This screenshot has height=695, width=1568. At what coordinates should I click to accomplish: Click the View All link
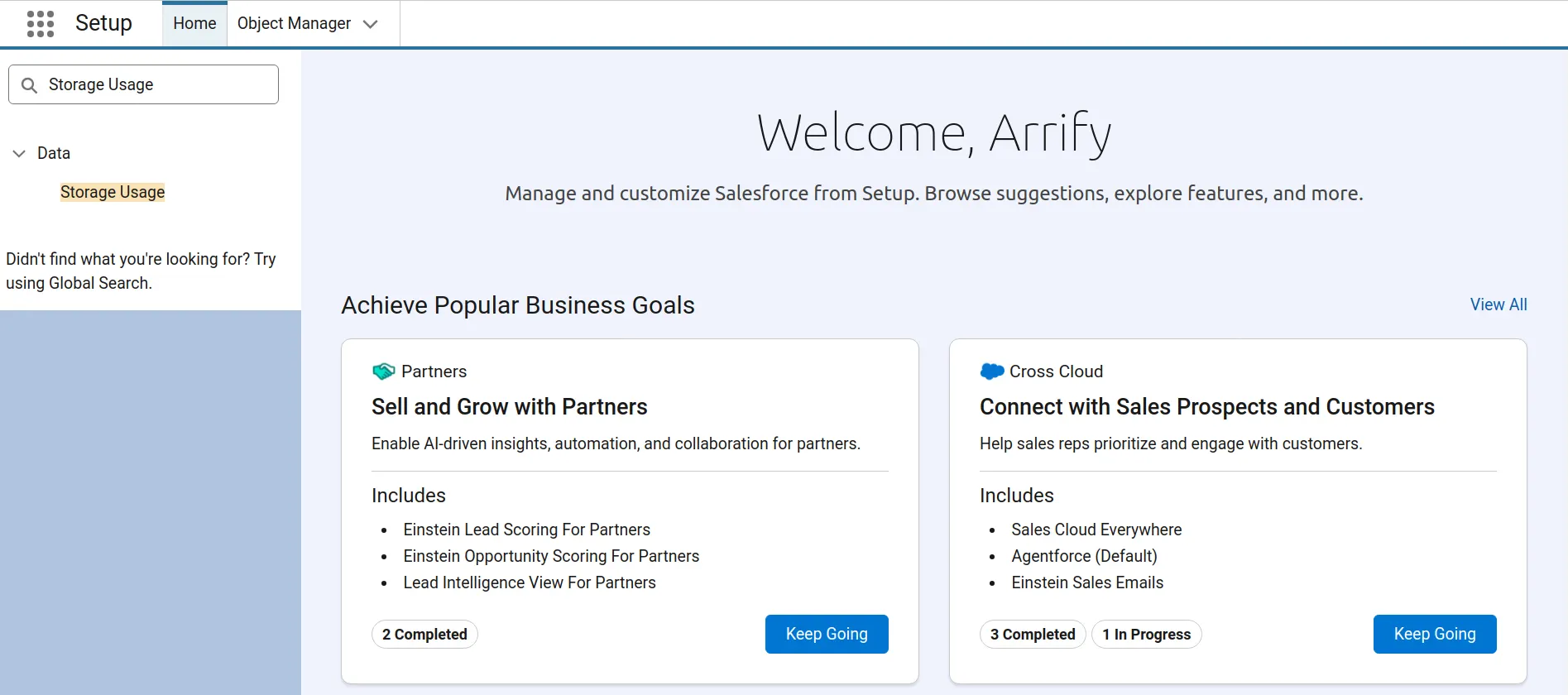[x=1498, y=304]
